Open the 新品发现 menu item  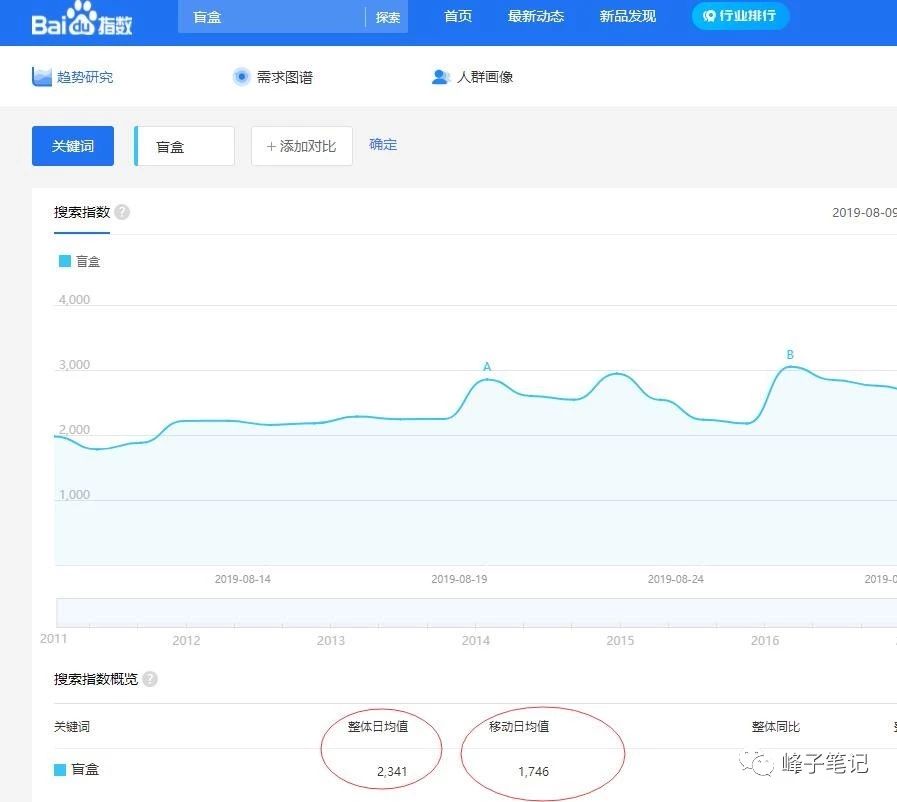pyautogui.click(x=628, y=16)
